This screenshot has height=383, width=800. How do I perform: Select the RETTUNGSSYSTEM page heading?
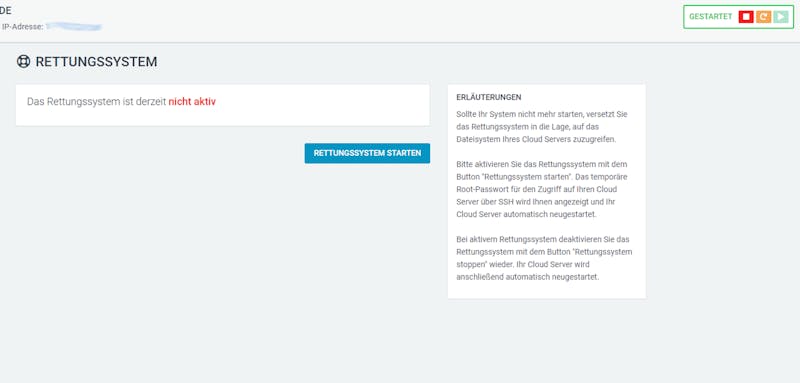tap(96, 62)
